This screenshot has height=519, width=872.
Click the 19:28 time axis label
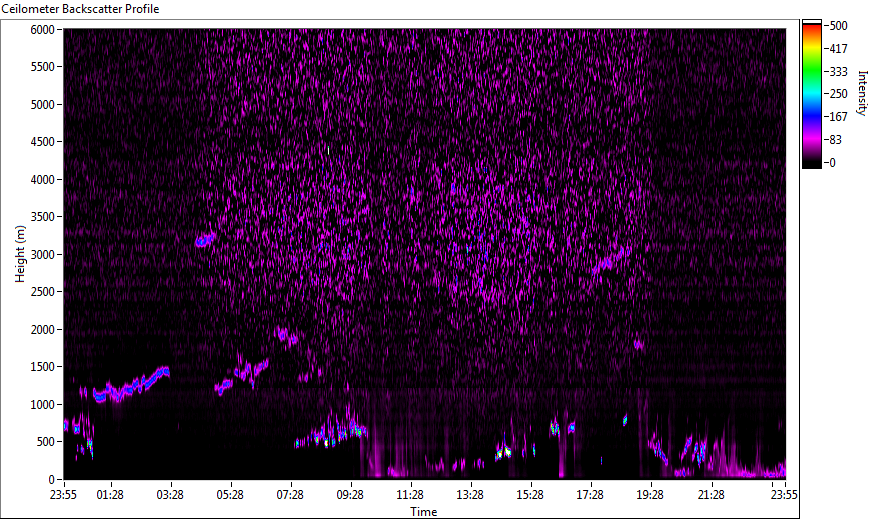click(650, 495)
